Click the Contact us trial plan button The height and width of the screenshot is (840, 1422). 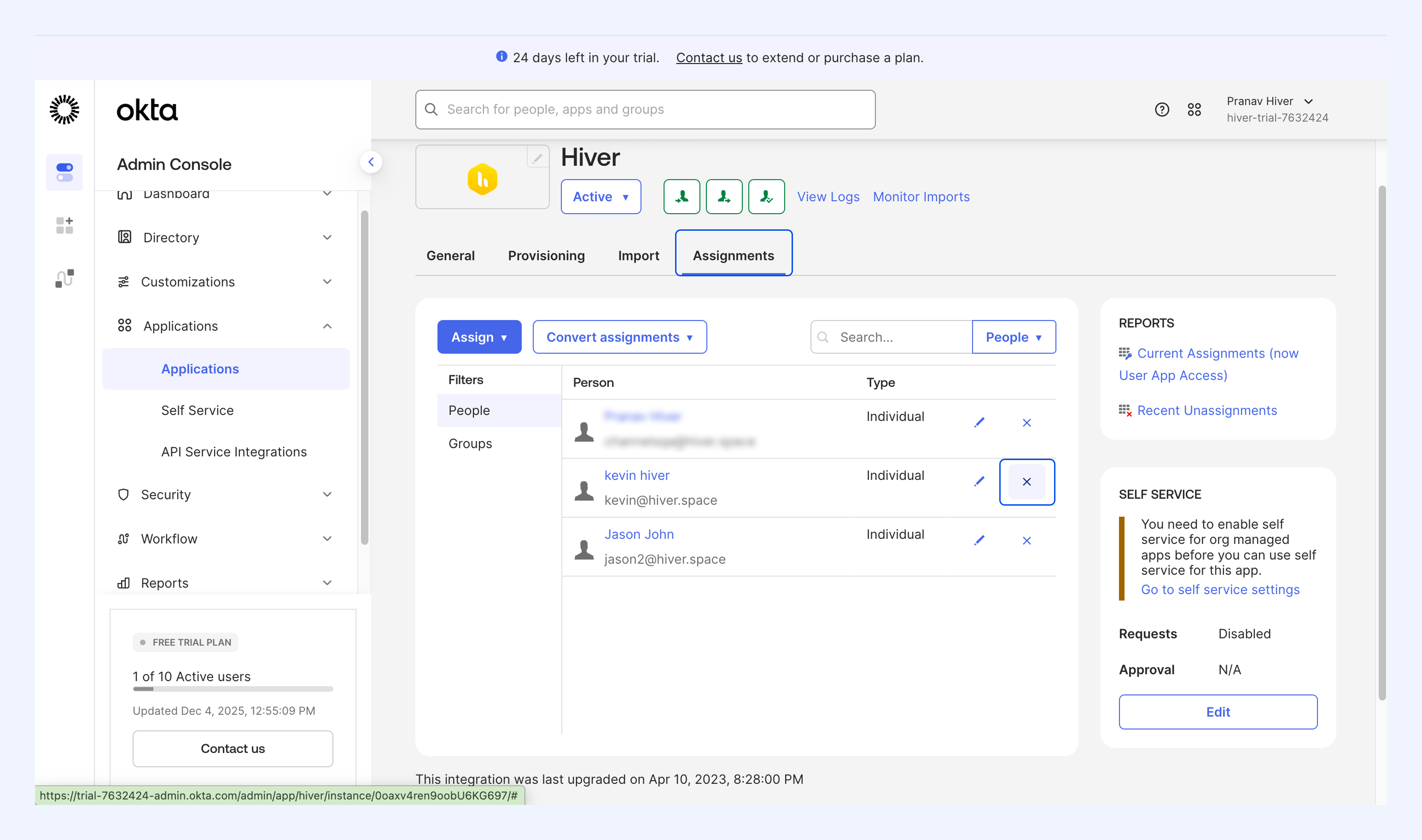click(x=233, y=748)
